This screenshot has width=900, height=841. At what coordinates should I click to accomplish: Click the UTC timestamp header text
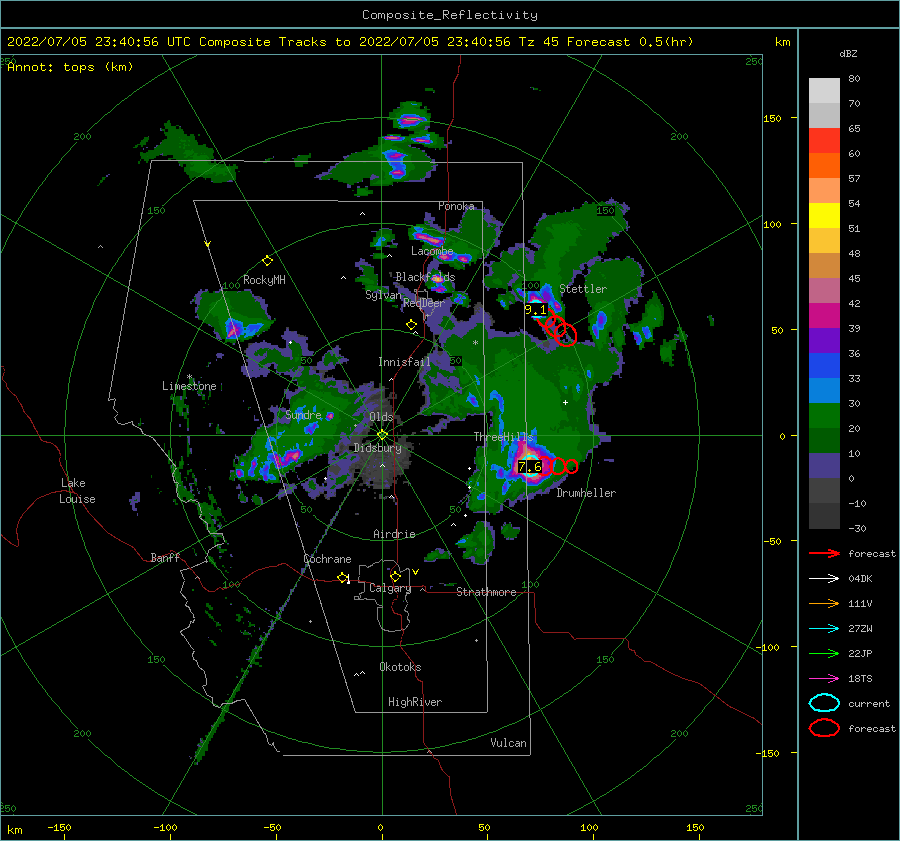coord(350,42)
